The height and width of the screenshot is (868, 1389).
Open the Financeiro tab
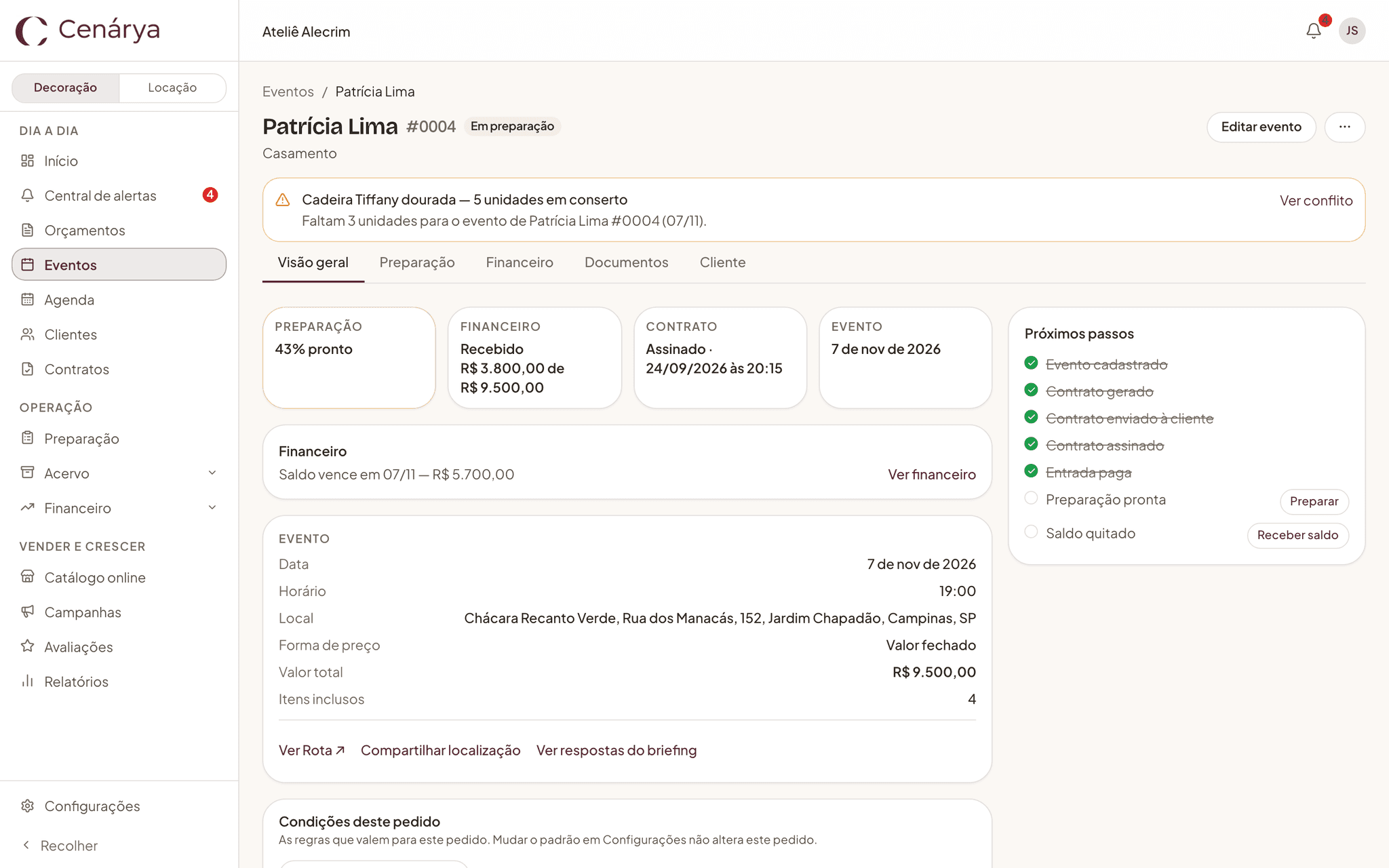(x=520, y=262)
